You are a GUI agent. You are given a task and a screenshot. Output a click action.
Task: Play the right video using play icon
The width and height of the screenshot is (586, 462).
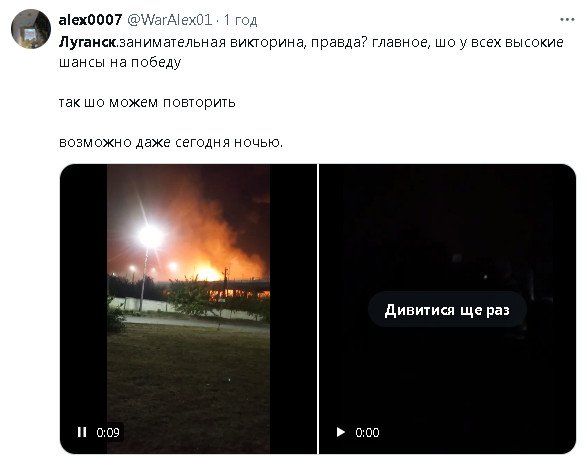[340, 432]
